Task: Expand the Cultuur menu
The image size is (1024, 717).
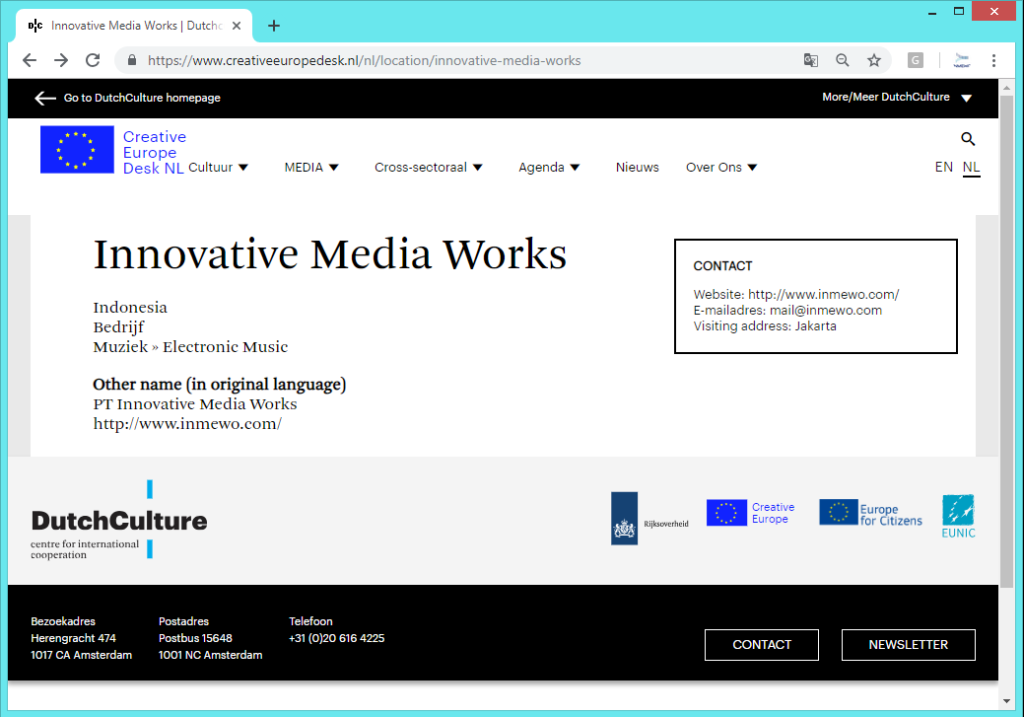Action: pos(218,167)
